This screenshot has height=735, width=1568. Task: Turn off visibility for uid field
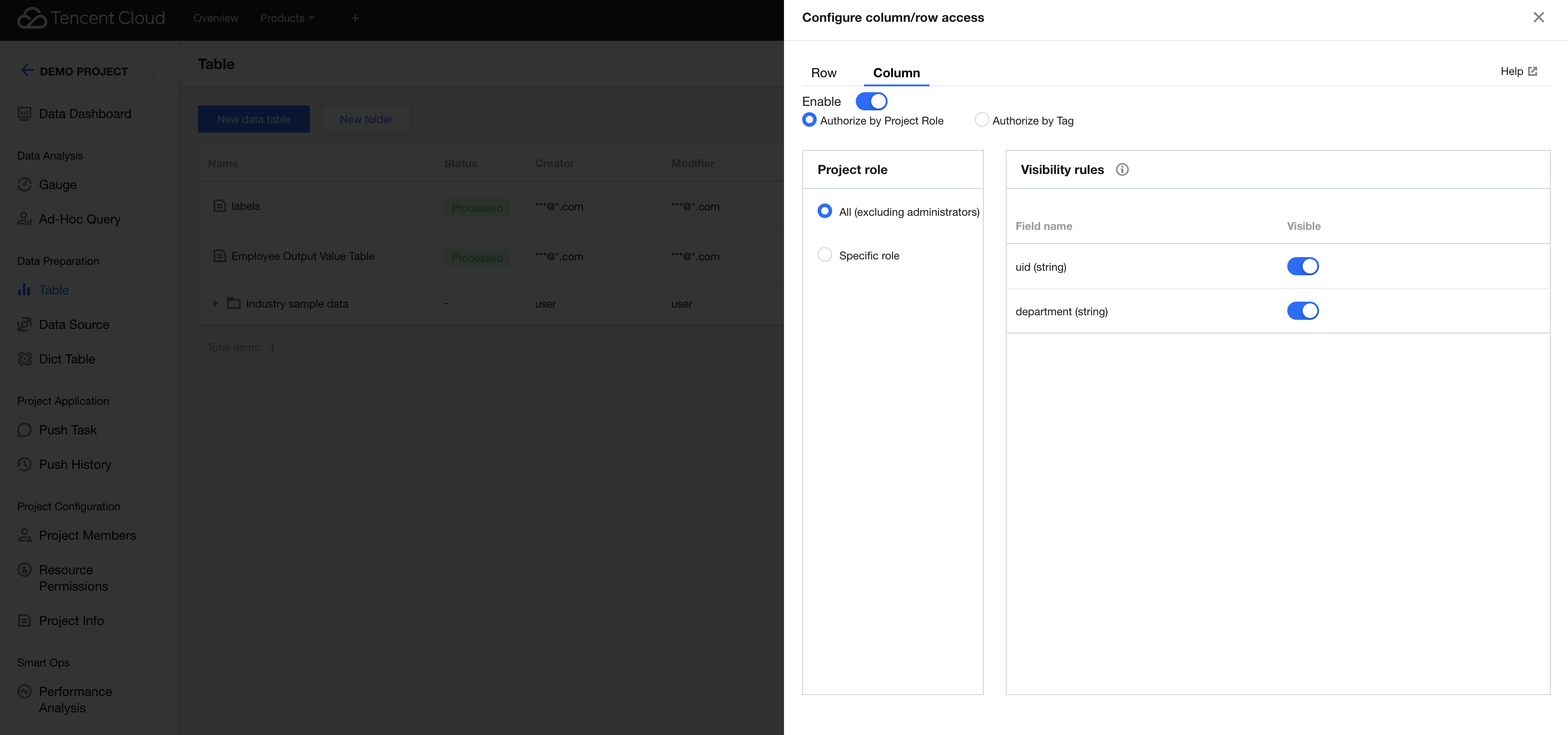pyautogui.click(x=1302, y=266)
